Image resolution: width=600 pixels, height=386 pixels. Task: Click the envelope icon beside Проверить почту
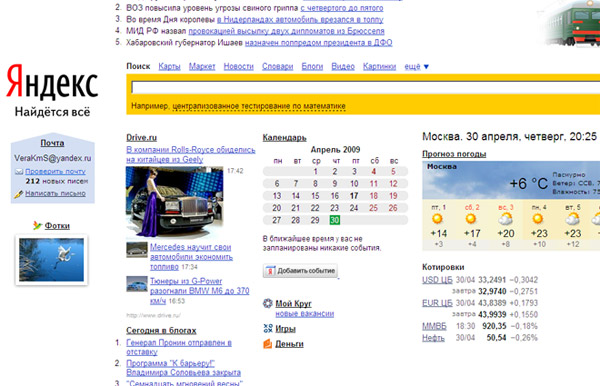19,172
